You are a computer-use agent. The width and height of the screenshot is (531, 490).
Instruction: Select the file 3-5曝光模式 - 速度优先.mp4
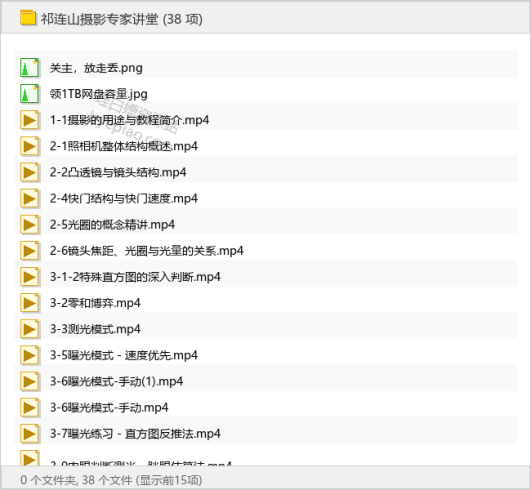[124, 356]
